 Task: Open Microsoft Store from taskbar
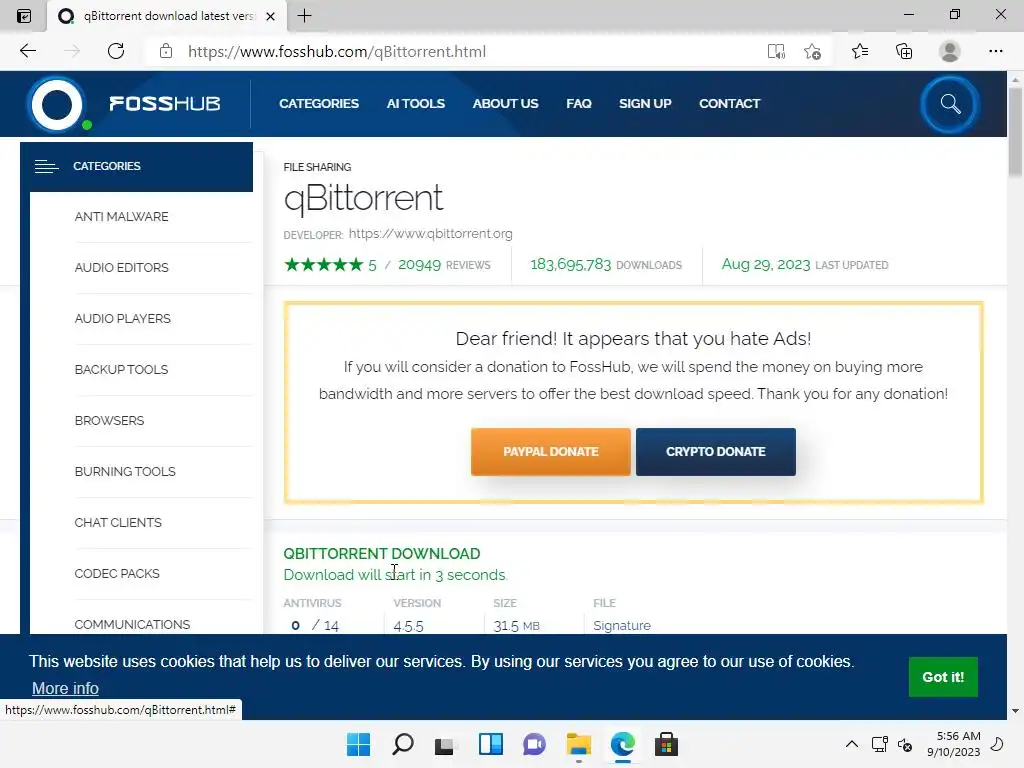(x=666, y=744)
